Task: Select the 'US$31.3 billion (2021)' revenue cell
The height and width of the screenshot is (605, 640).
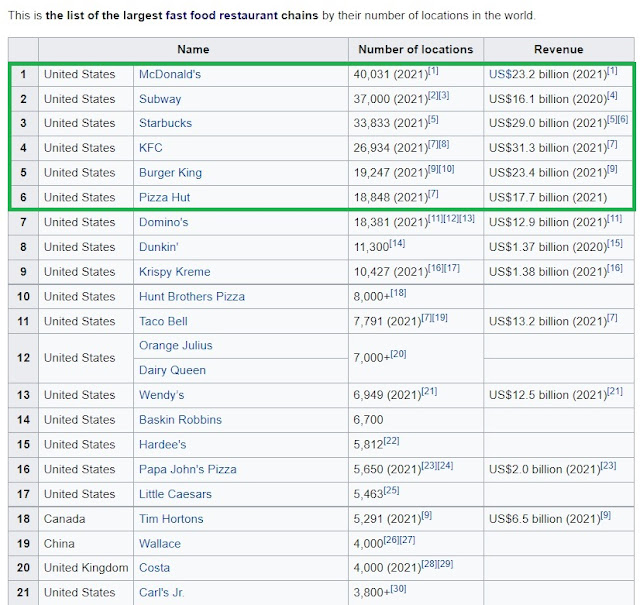Action: [559, 148]
